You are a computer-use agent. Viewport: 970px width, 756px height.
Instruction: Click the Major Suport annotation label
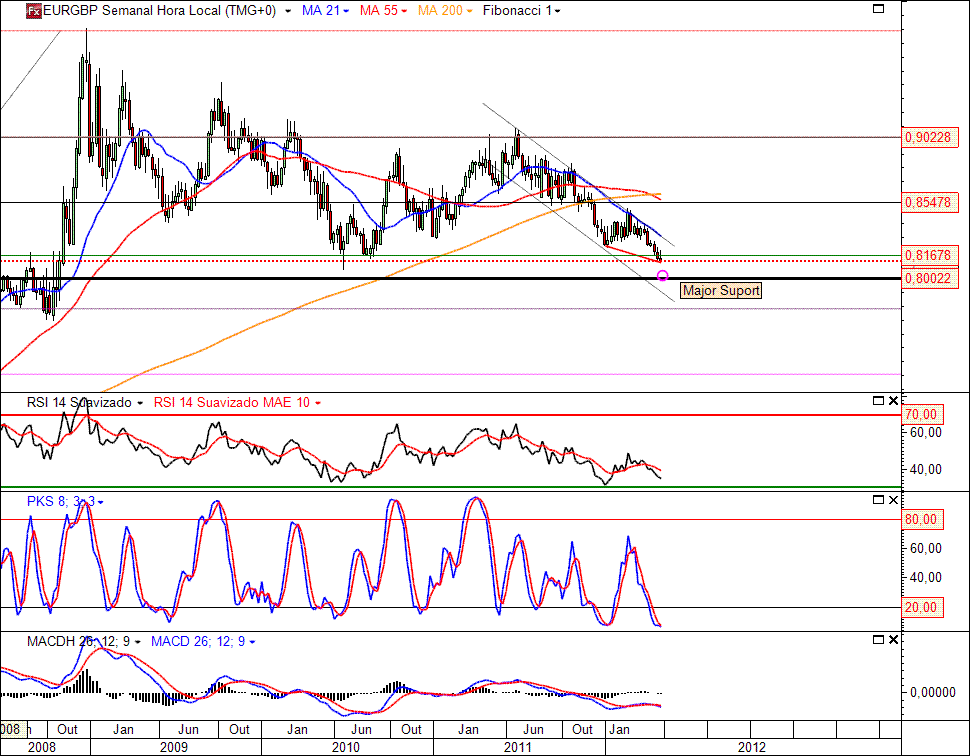click(x=721, y=291)
